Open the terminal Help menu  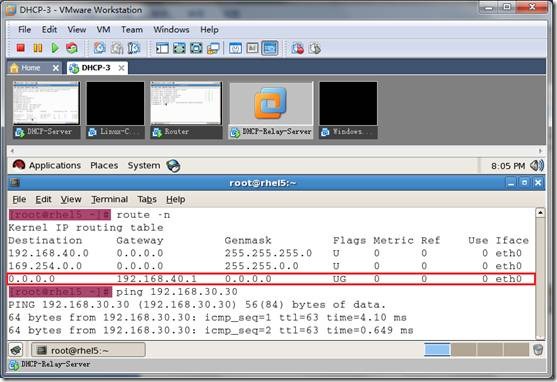click(x=175, y=199)
